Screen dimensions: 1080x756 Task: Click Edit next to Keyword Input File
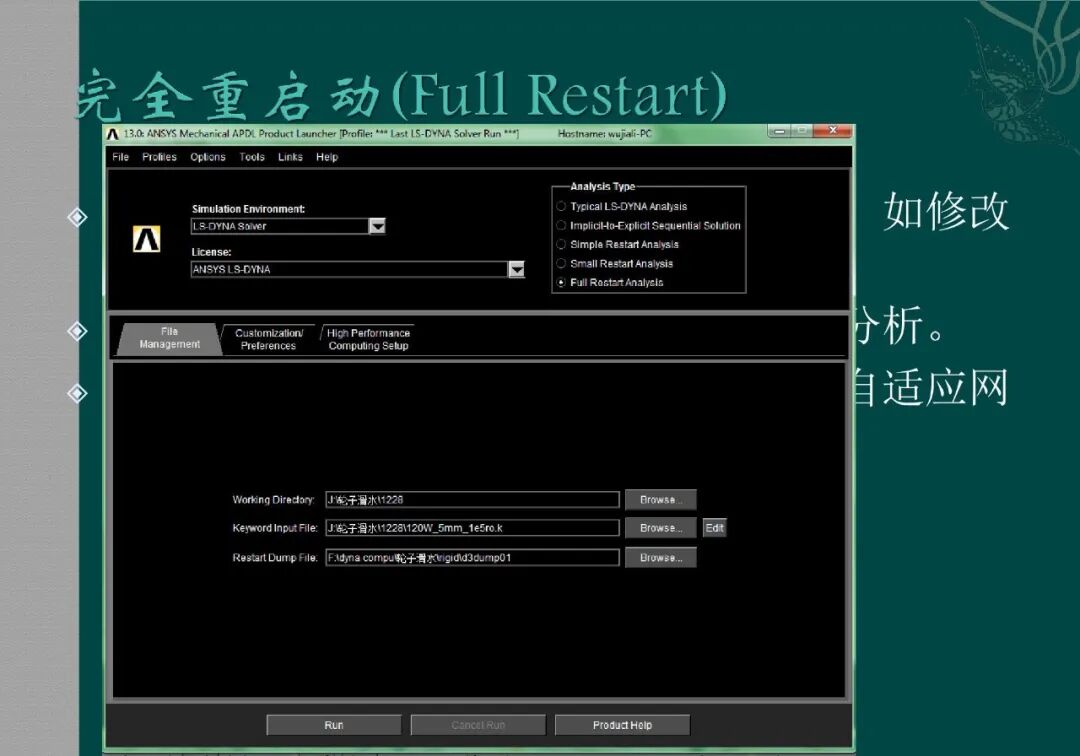714,528
